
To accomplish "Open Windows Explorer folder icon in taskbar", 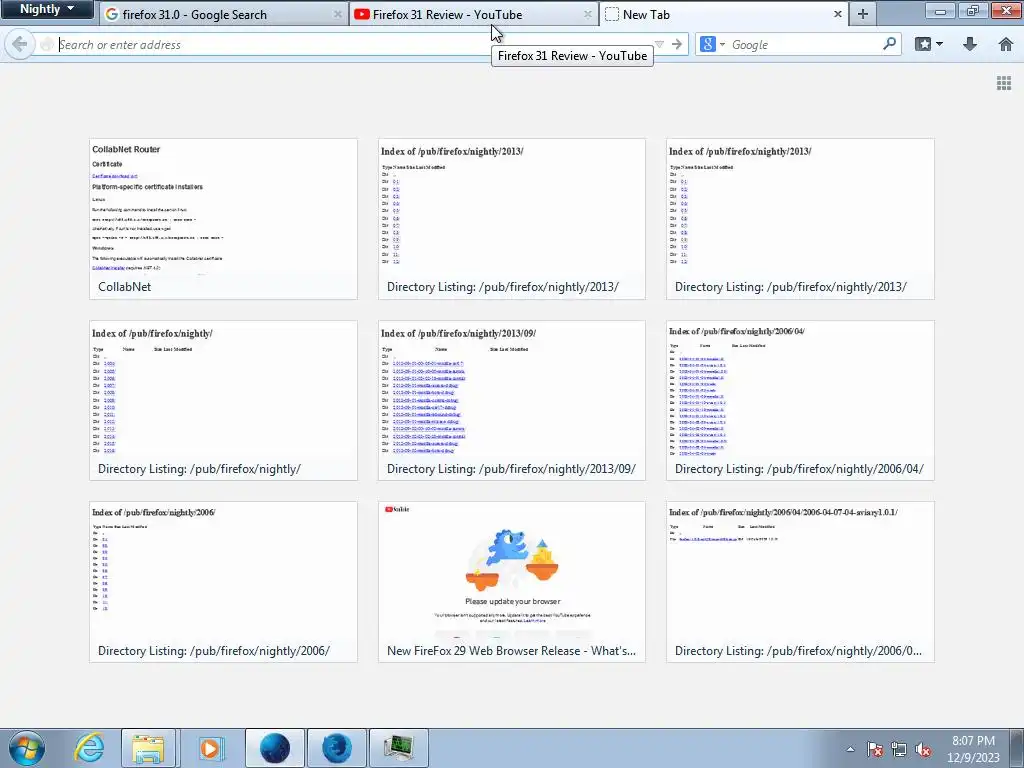I will (148, 748).
